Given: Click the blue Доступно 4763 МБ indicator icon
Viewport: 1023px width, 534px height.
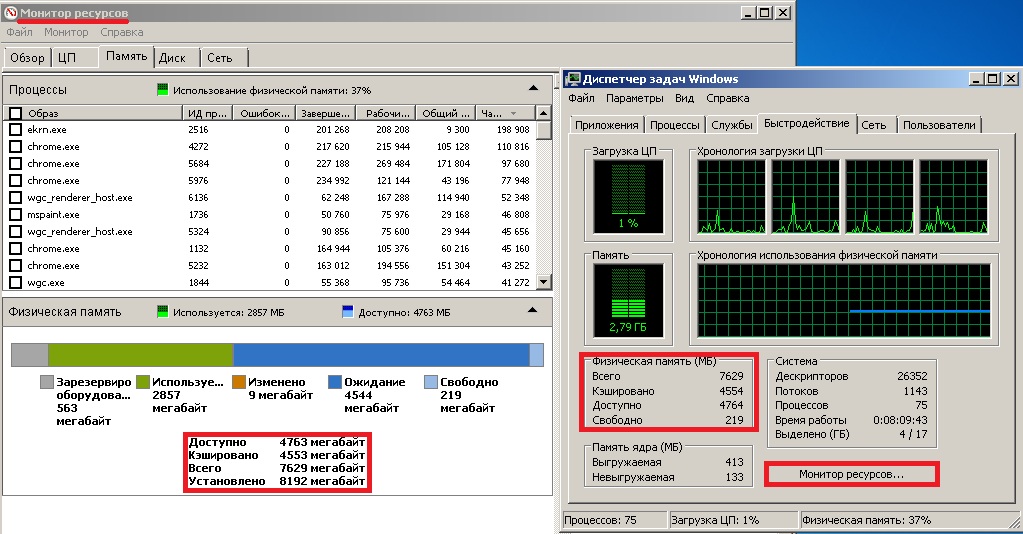Looking at the screenshot, I should pyautogui.click(x=348, y=312).
